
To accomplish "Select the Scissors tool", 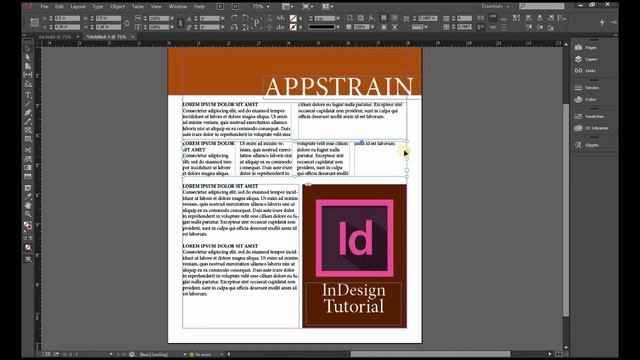I will (28, 150).
